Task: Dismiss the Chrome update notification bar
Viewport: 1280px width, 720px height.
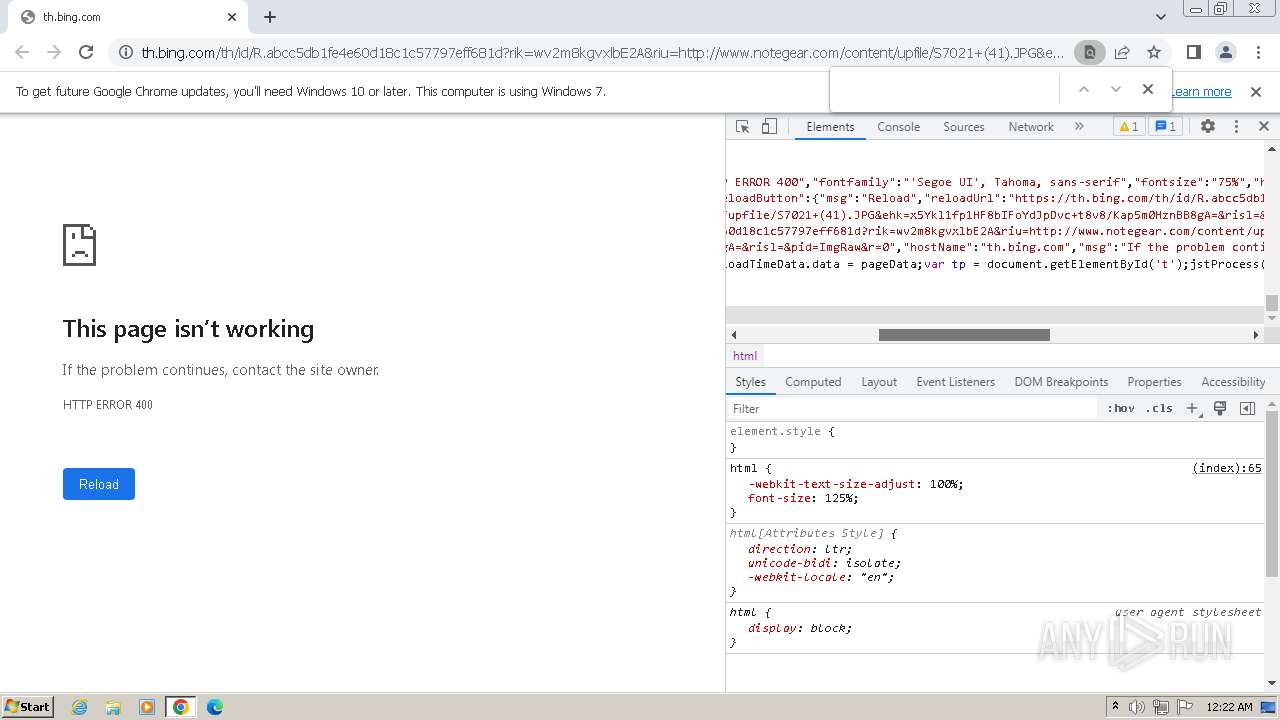Action: [x=1256, y=92]
